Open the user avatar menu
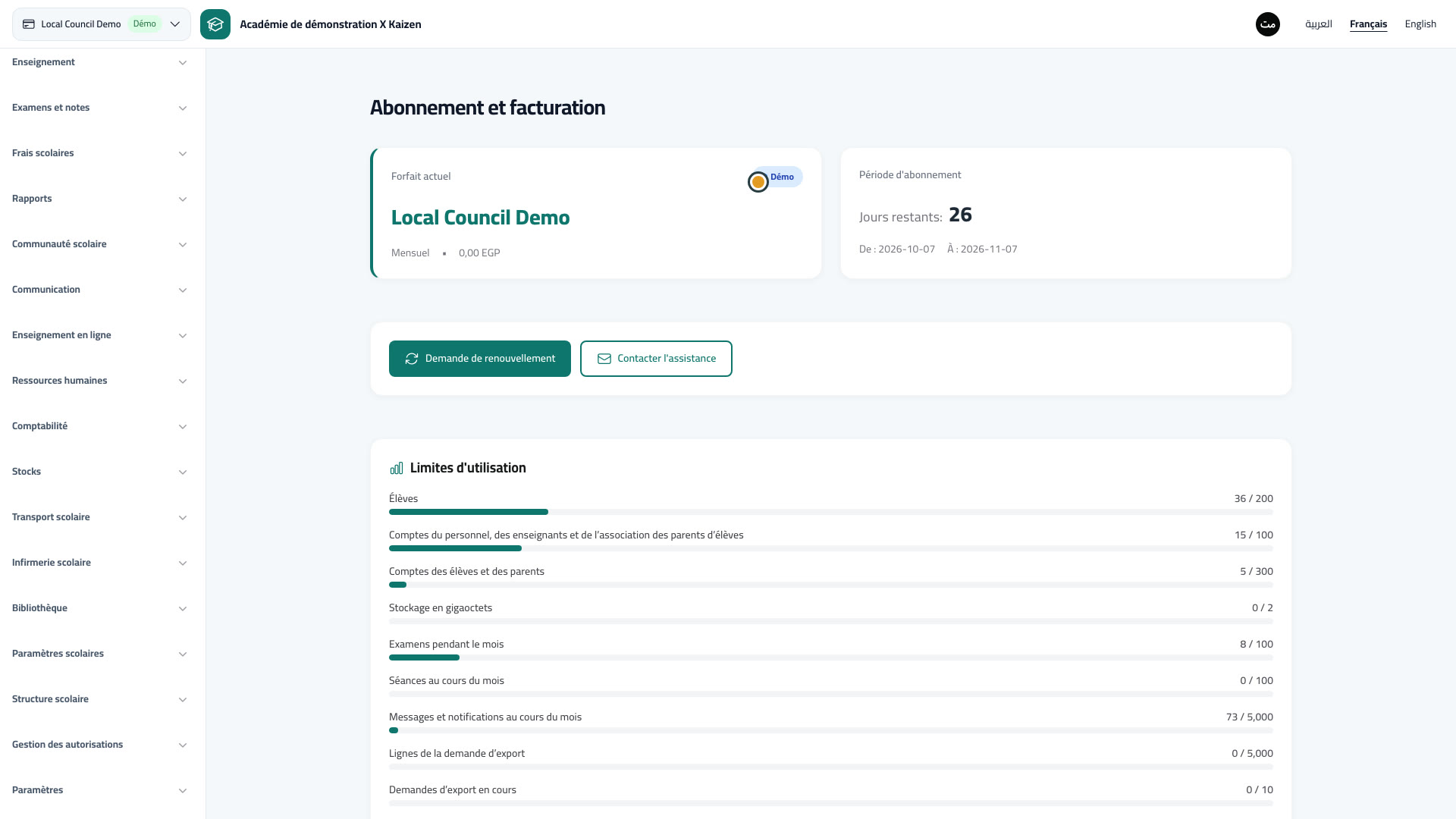 pyautogui.click(x=1268, y=24)
